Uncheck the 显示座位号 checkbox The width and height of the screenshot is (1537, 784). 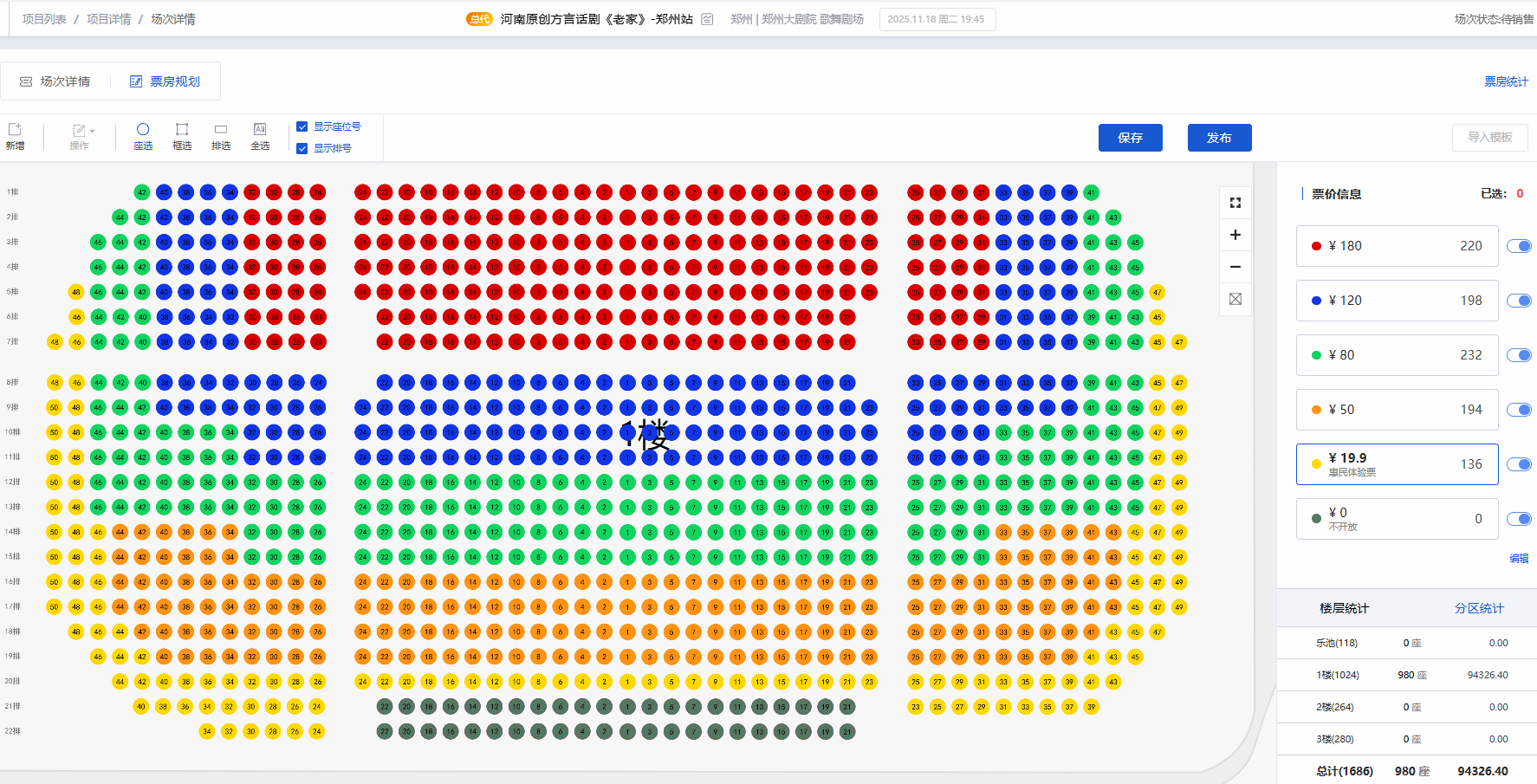302,126
